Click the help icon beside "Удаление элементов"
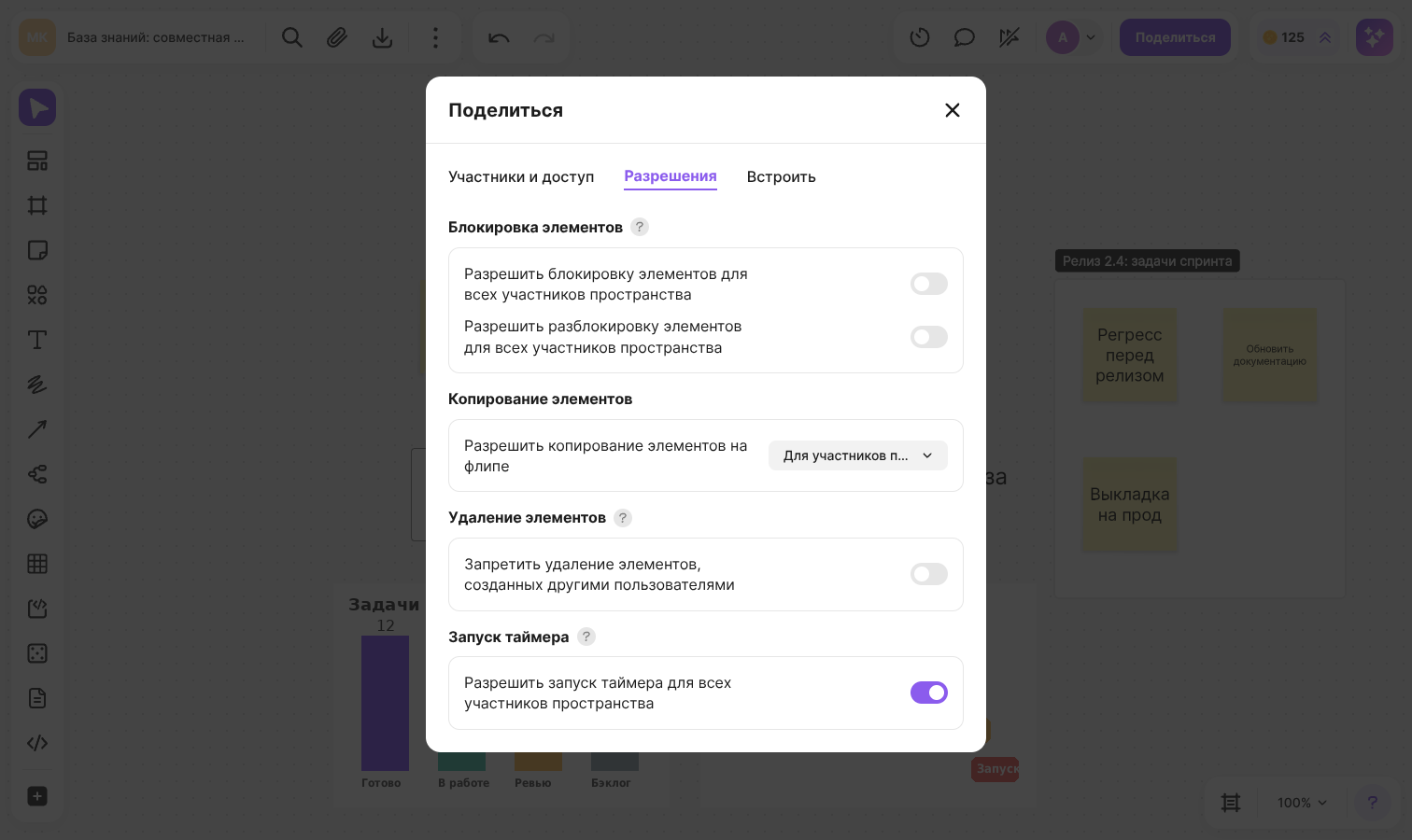Viewport: 1412px width, 840px height. click(623, 517)
